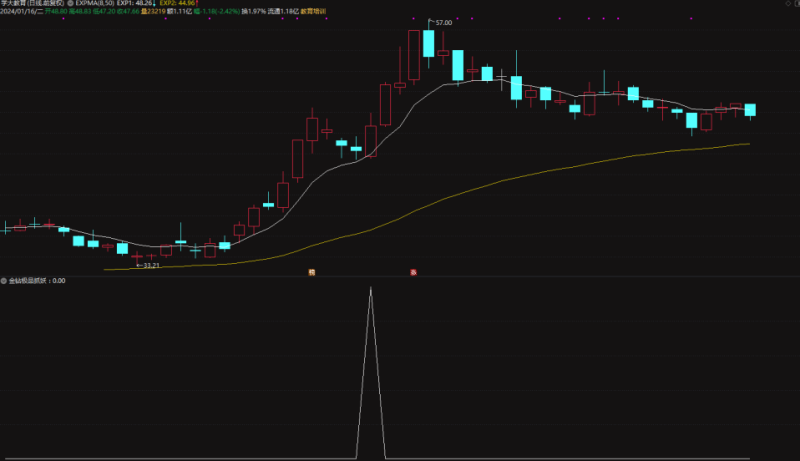
Task: Click the yellow EXP2 line at its right end
Action: pyautogui.click(x=746, y=144)
